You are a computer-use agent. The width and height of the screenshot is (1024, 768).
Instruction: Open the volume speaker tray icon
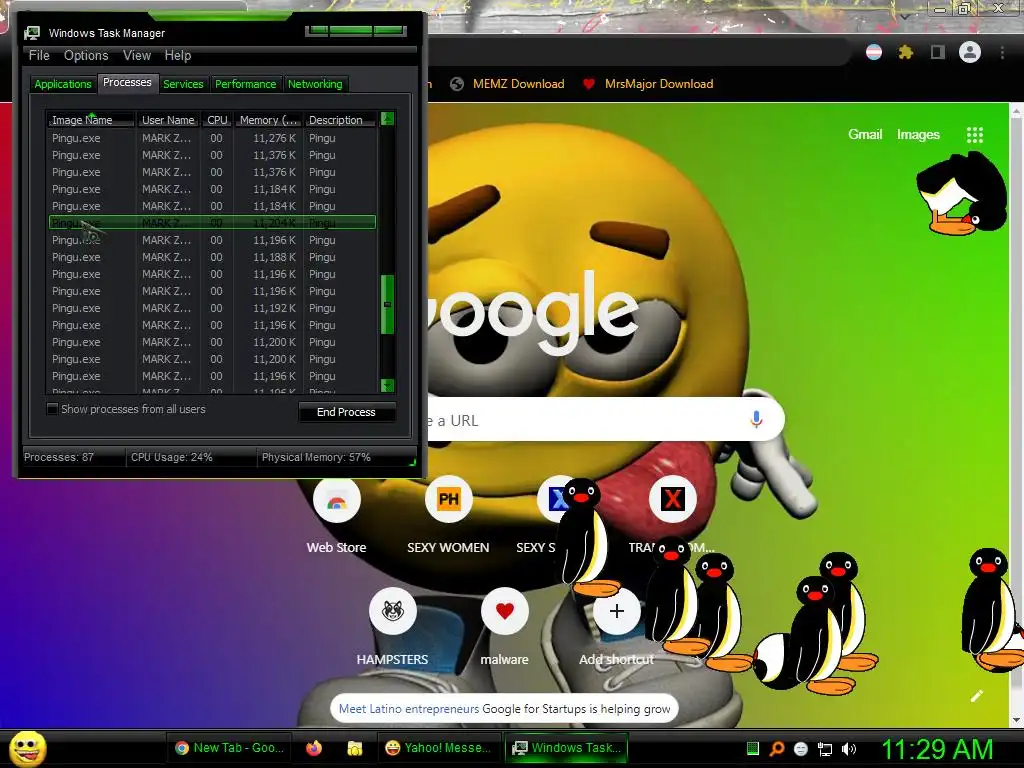click(x=848, y=749)
